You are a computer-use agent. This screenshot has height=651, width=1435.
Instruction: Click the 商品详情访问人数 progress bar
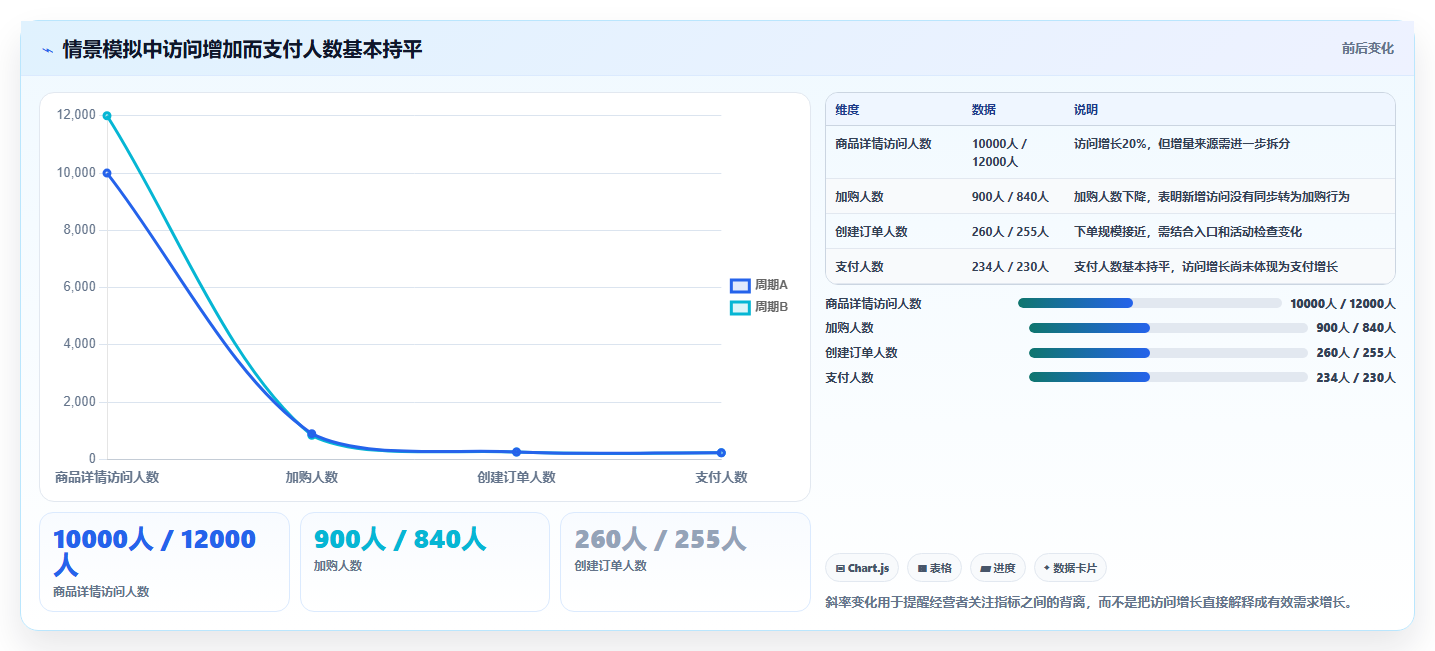coord(1149,303)
